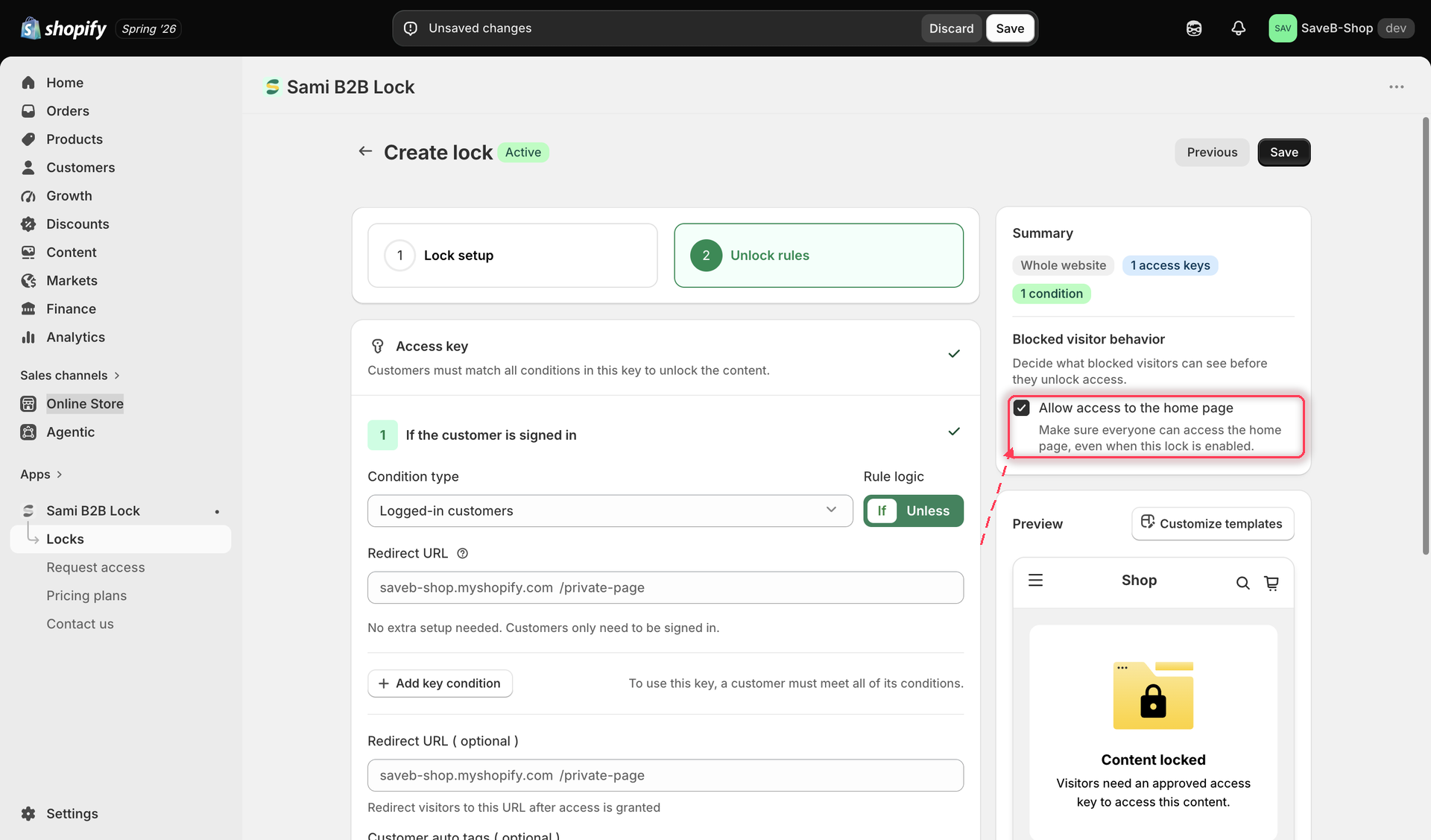Click the SaveB-Shop account avatar

click(1283, 28)
